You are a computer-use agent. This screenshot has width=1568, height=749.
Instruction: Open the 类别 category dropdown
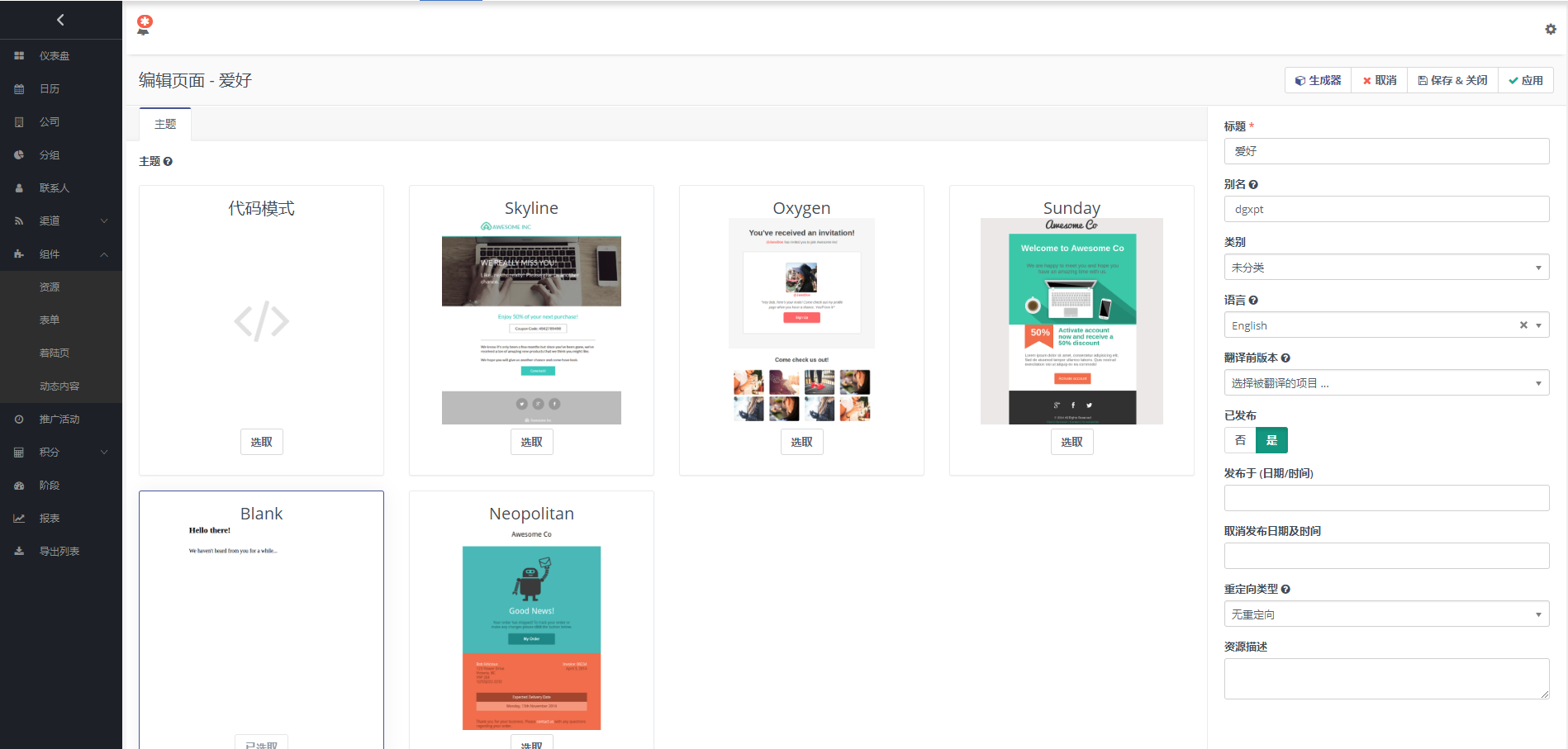1385,268
